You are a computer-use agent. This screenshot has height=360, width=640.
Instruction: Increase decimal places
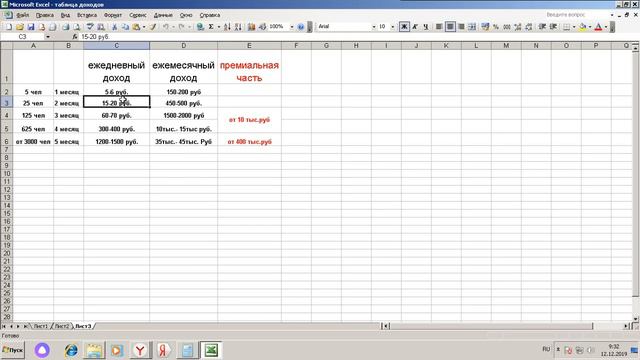[x=518, y=27]
